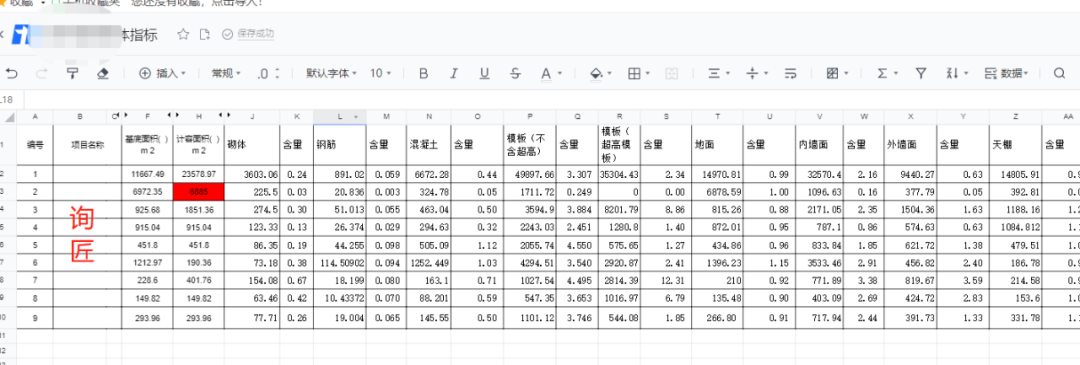The height and width of the screenshot is (365, 1080).
Task: Select the Format Painter tool
Action: [x=72, y=73]
